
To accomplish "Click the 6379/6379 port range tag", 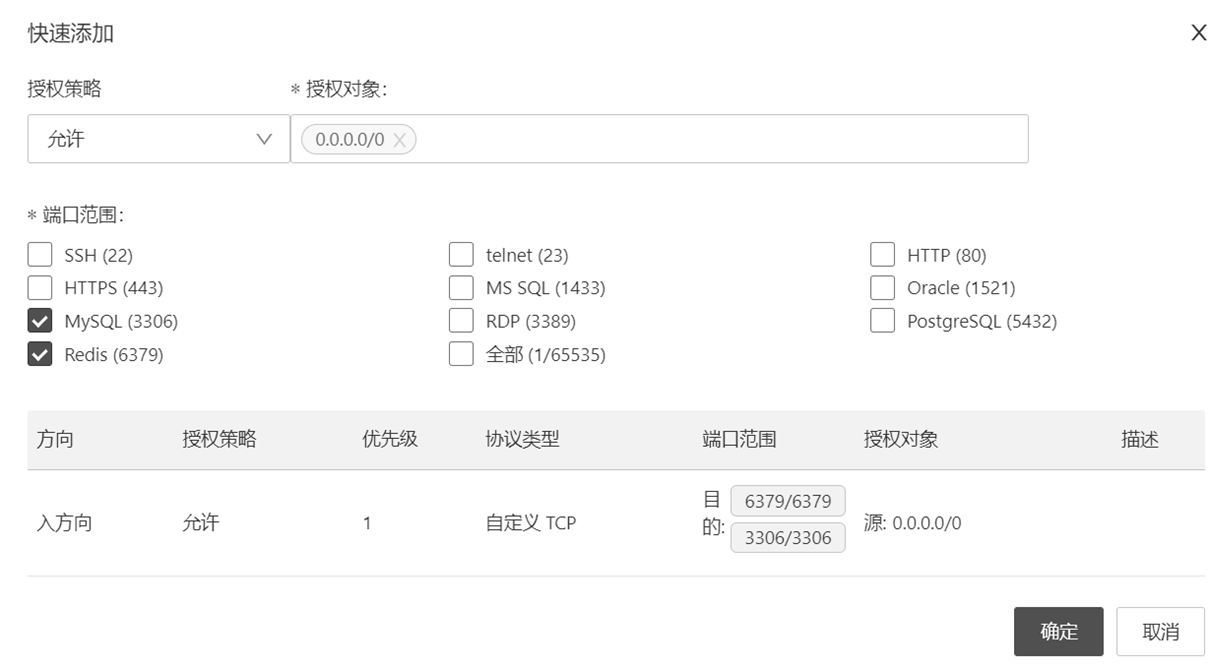I will click(788, 501).
